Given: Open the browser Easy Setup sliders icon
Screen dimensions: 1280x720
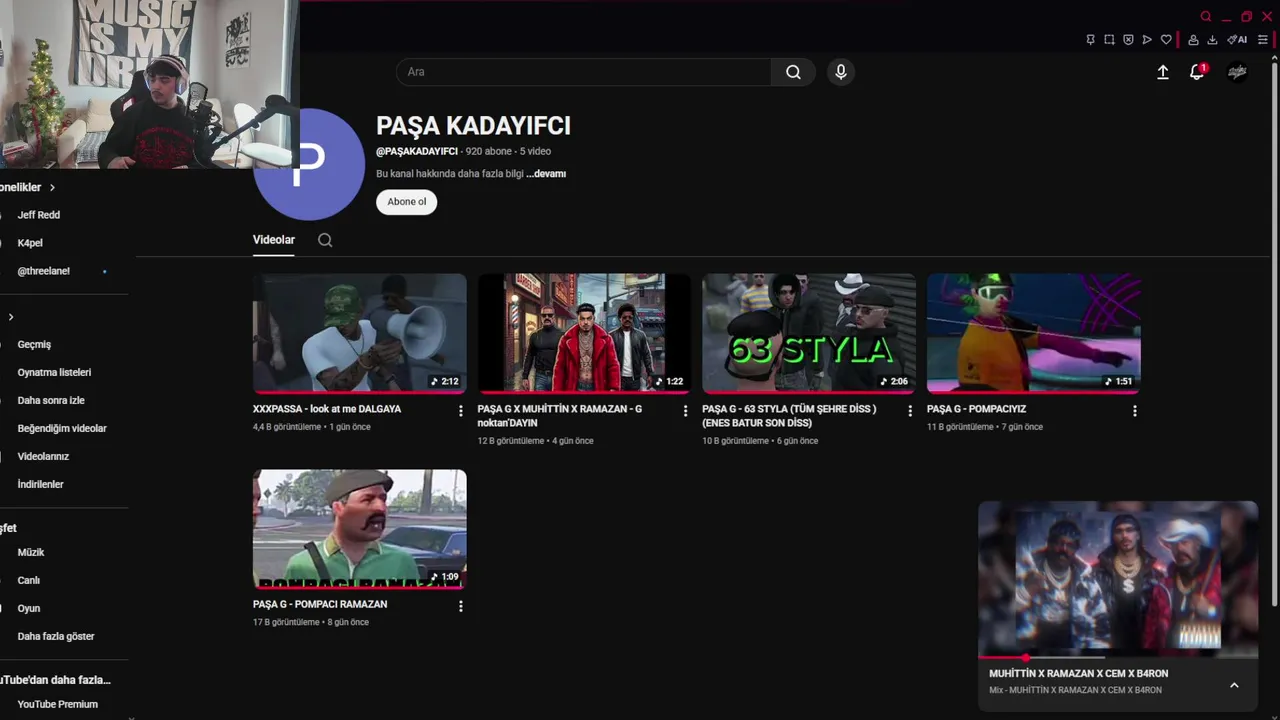Looking at the screenshot, I should 1263,40.
